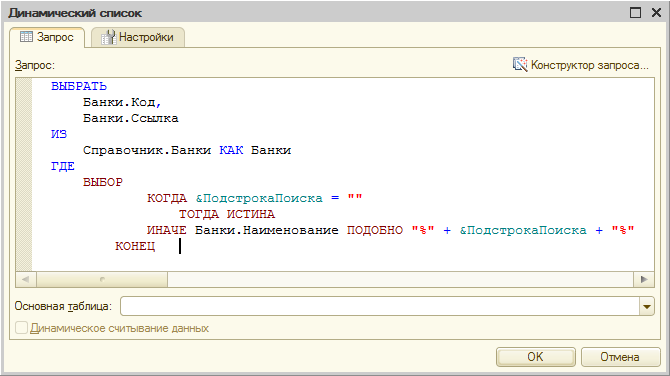The width and height of the screenshot is (670, 376).
Task: Click the horizontal scrollbar thumb
Action: [x=102, y=279]
